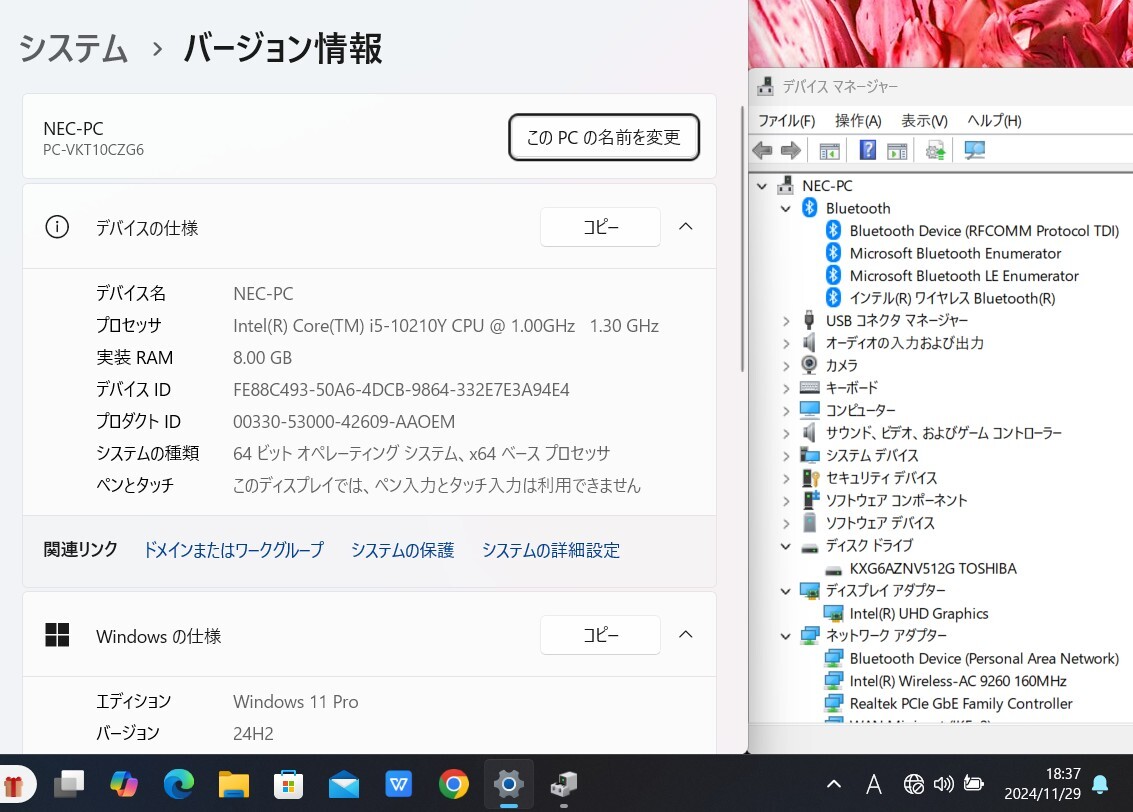Collapse the ディスク ドライブ tree node
The width and height of the screenshot is (1133, 812).
pos(785,546)
